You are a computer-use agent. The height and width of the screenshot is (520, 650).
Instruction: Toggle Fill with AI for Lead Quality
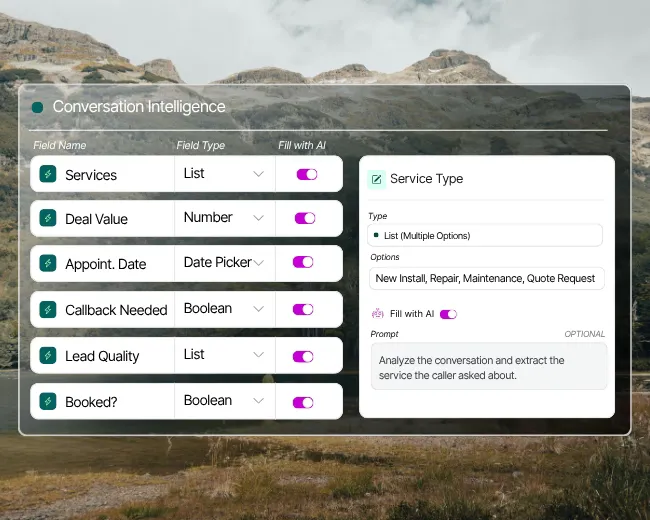pyautogui.click(x=303, y=357)
